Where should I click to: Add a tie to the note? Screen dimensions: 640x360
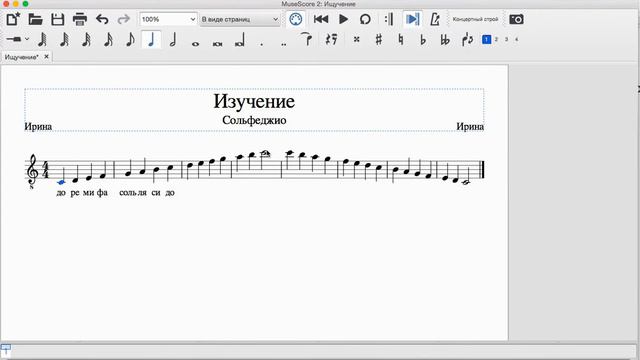click(x=306, y=39)
